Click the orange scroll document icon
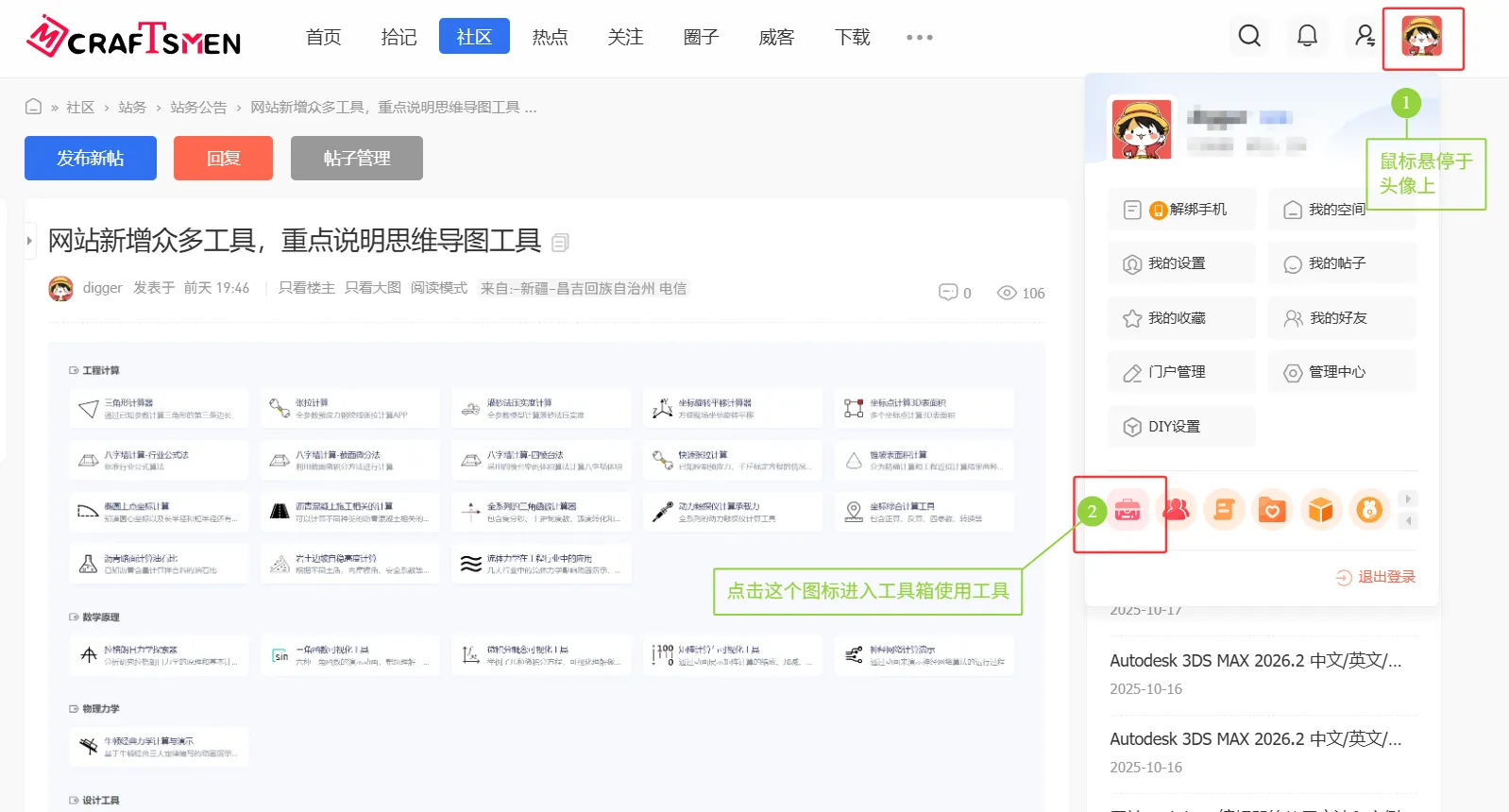This screenshot has width=1509, height=812. (x=1224, y=511)
